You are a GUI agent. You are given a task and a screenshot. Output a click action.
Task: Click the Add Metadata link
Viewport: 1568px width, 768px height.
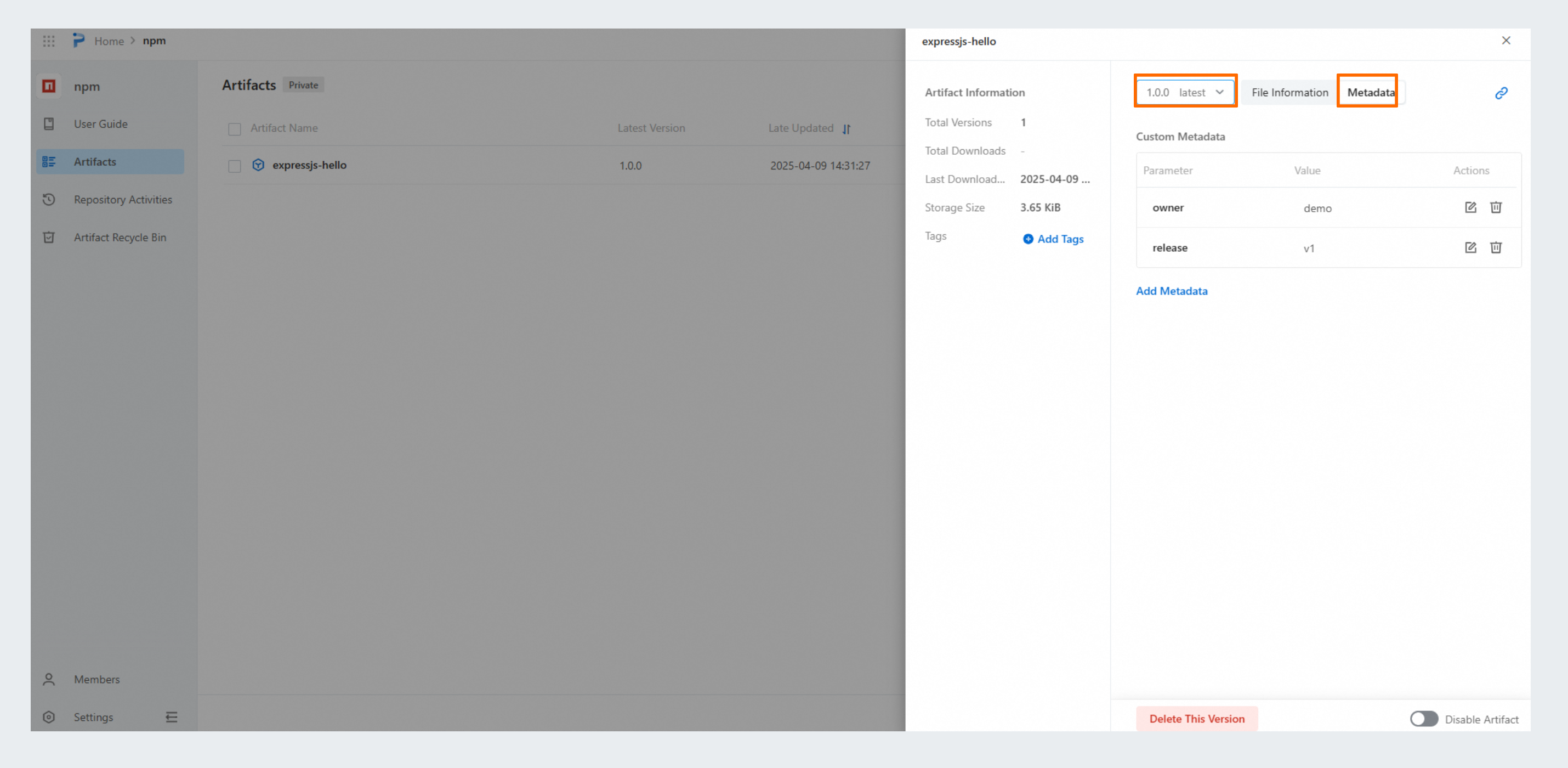point(1171,291)
